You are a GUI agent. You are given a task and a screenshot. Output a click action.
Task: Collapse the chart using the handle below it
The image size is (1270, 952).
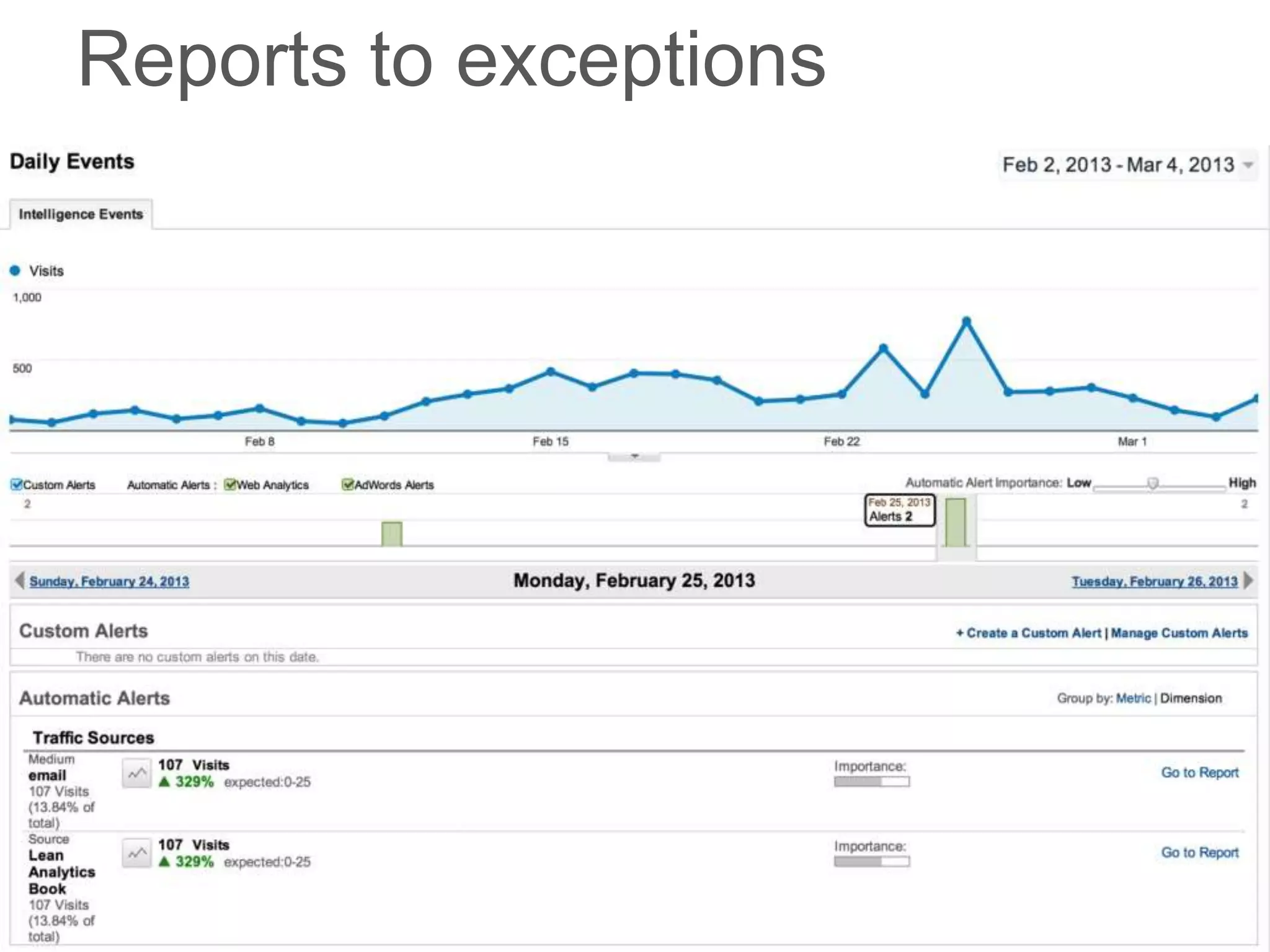(634, 457)
